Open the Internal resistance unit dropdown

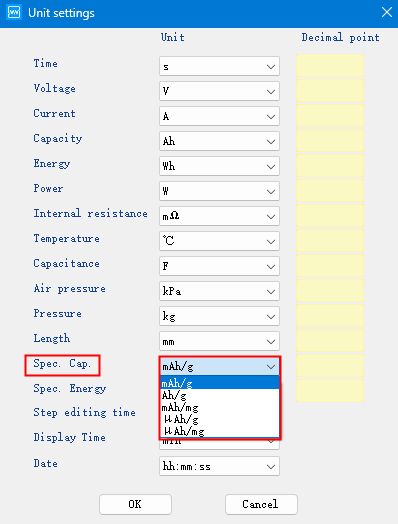tap(219, 216)
